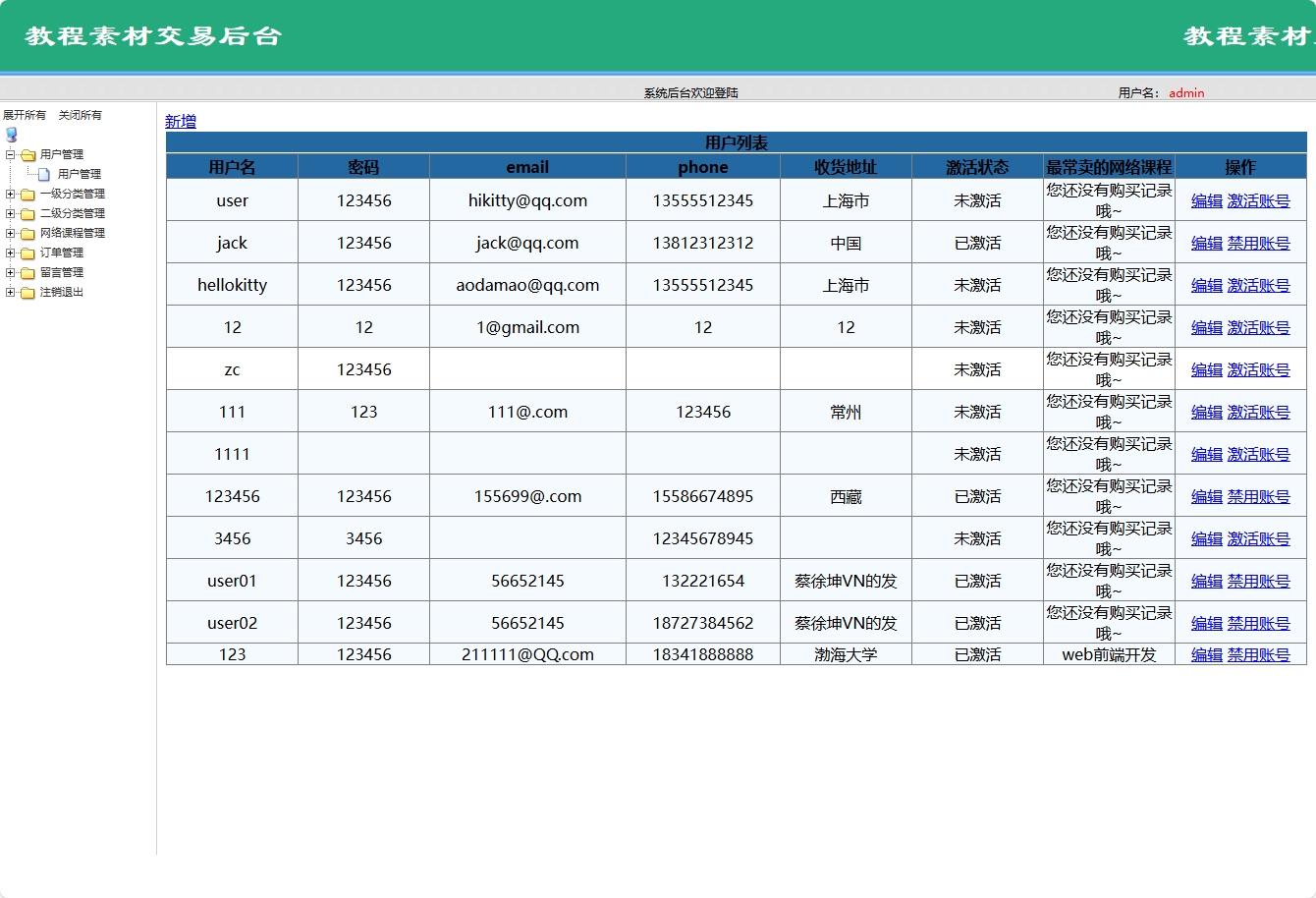Click the folder icon beside 网络课程管理
1316x898 pixels.
coord(27,234)
